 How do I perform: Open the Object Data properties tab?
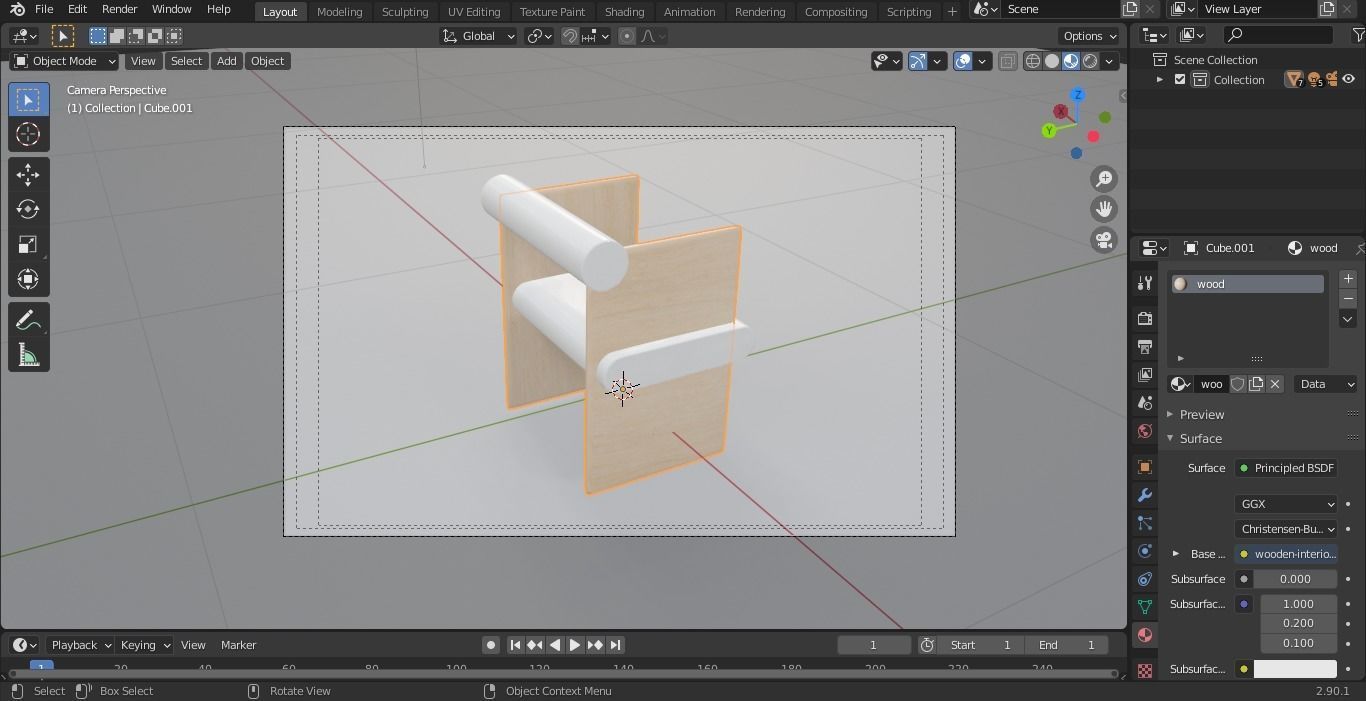pyautogui.click(x=1145, y=607)
